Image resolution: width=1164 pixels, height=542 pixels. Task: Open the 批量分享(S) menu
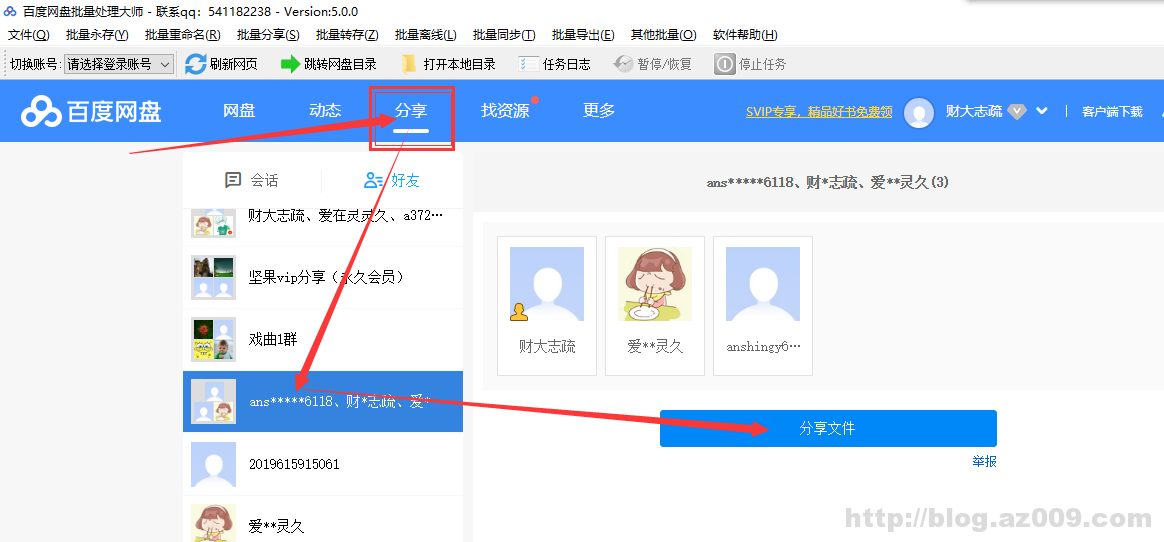[x=268, y=35]
